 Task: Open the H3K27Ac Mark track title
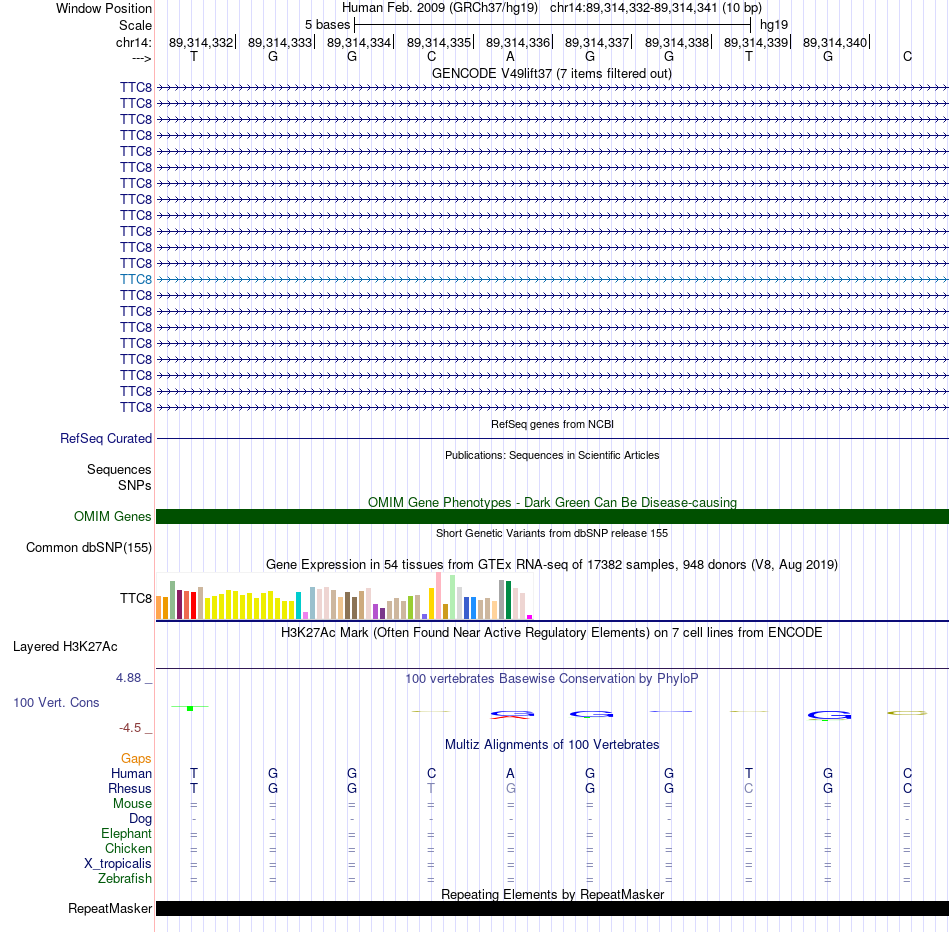[x=552, y=632]
